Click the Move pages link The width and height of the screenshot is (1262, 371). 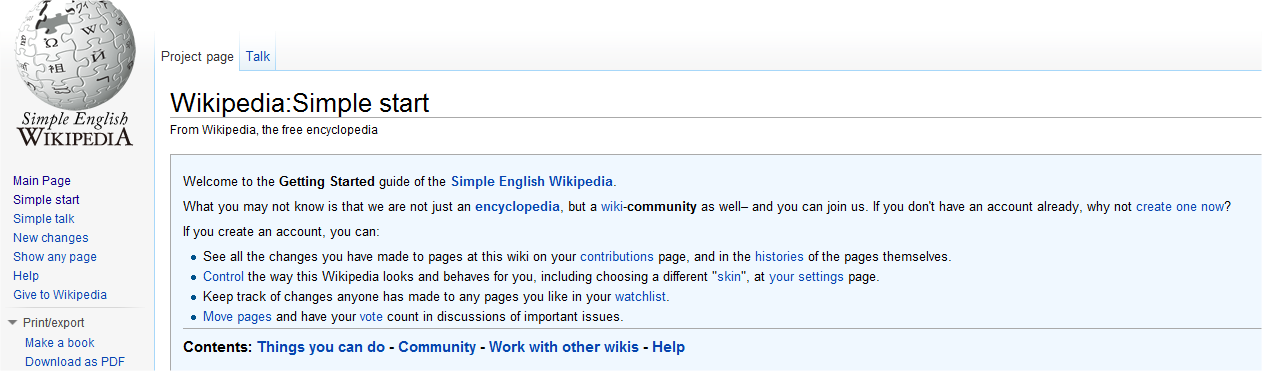[x=237, y=317]
